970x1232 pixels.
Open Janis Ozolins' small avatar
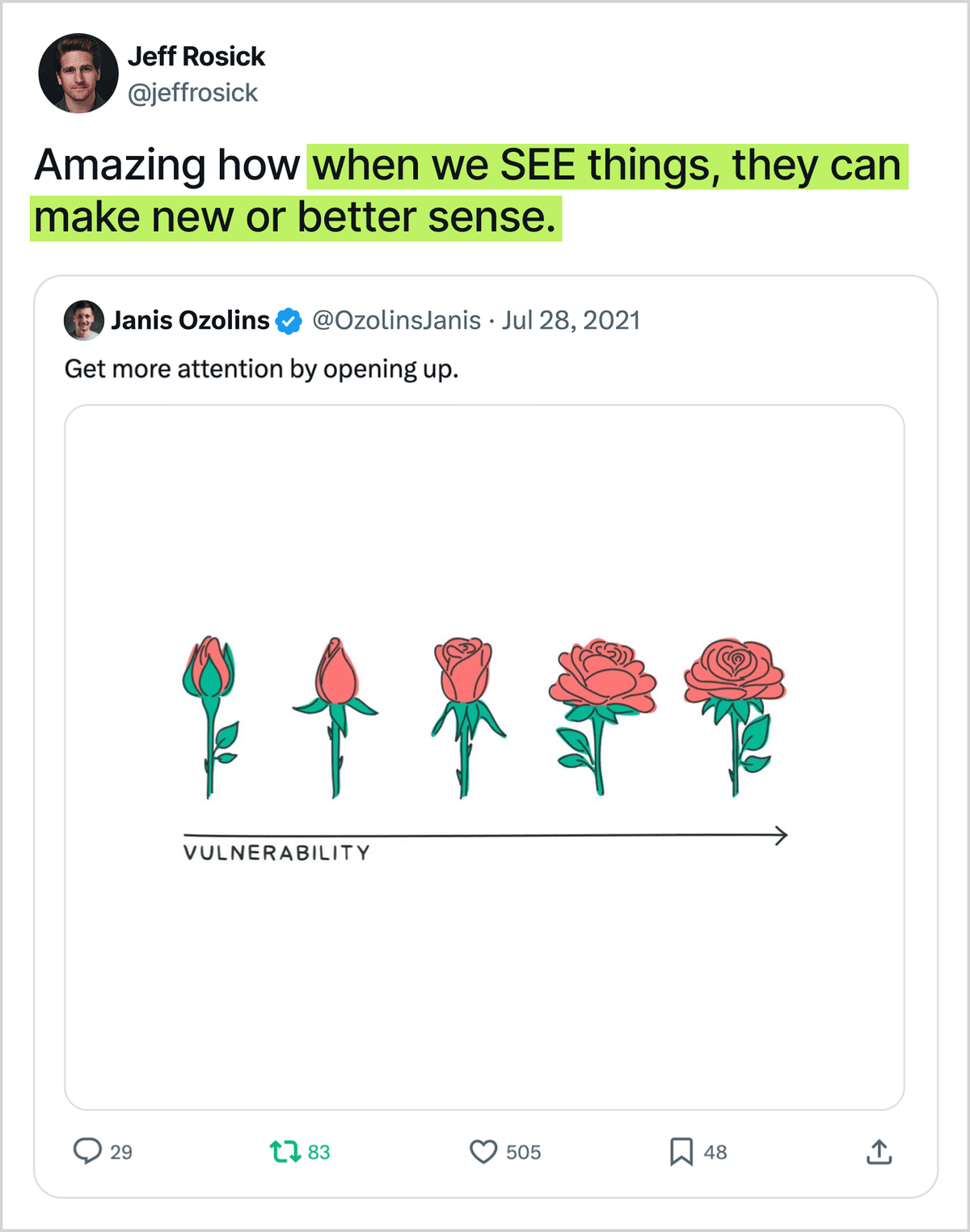coord(83,320)
